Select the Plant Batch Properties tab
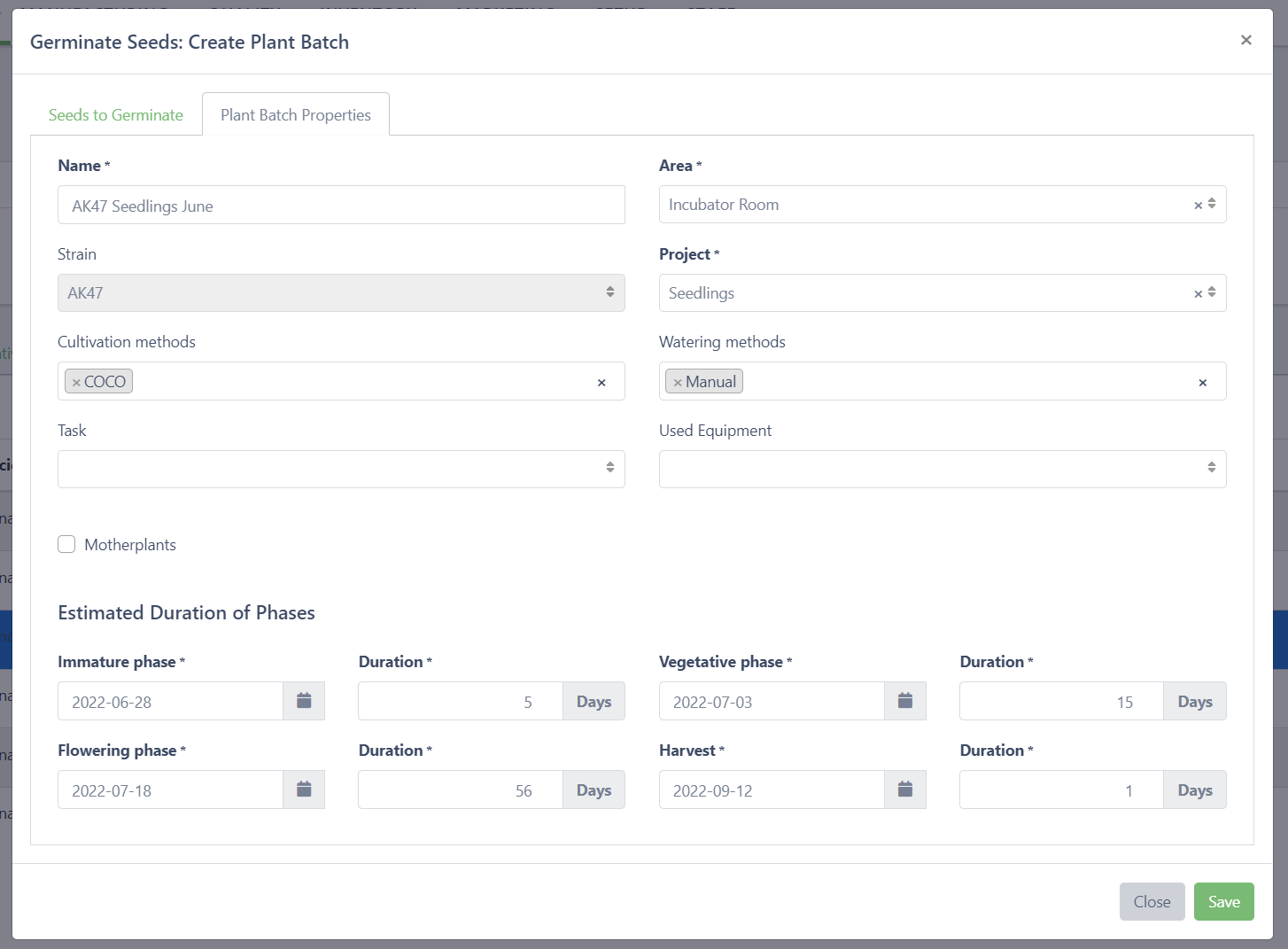The height and width of the screenshot is (949, 1288). point(296,115)
